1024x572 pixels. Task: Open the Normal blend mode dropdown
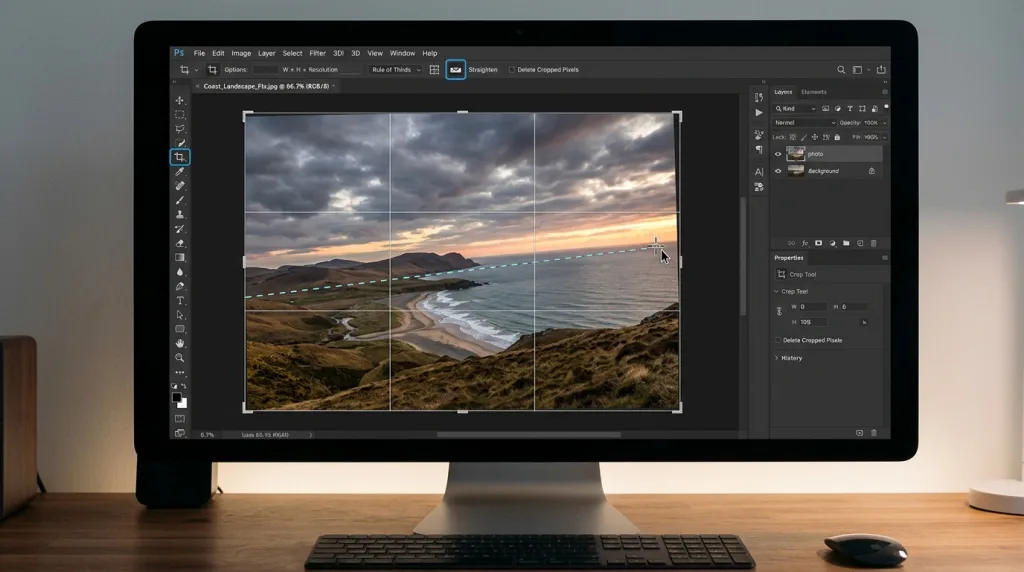point(804,123)
